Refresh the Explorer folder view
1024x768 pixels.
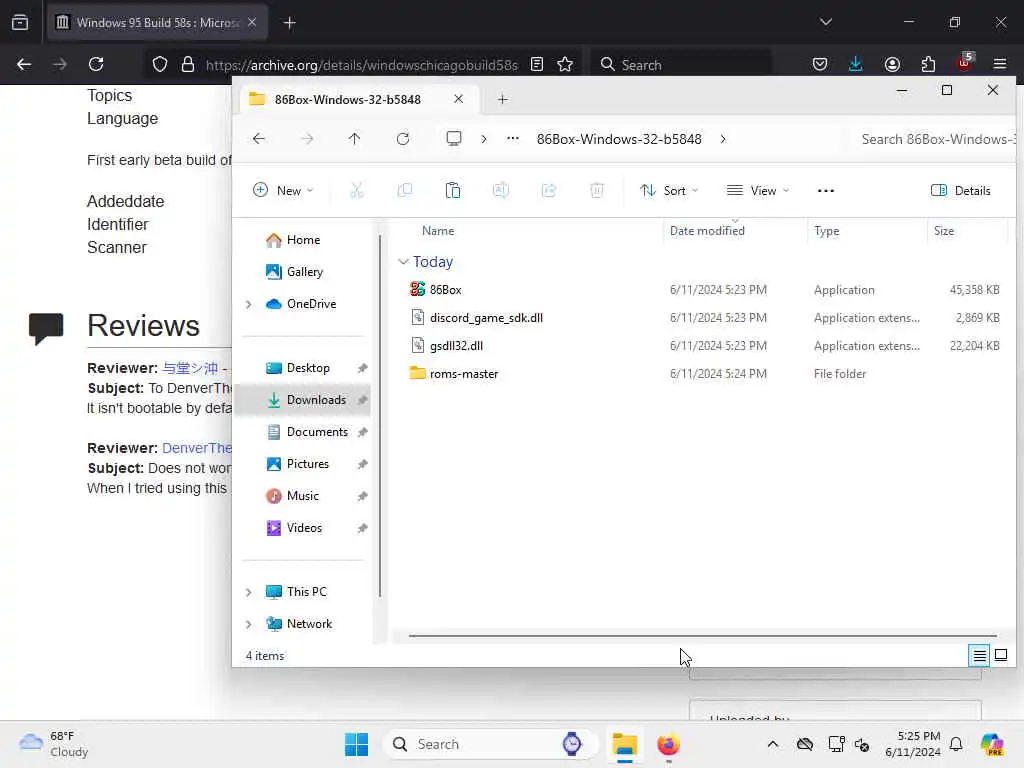pos(403,138)
